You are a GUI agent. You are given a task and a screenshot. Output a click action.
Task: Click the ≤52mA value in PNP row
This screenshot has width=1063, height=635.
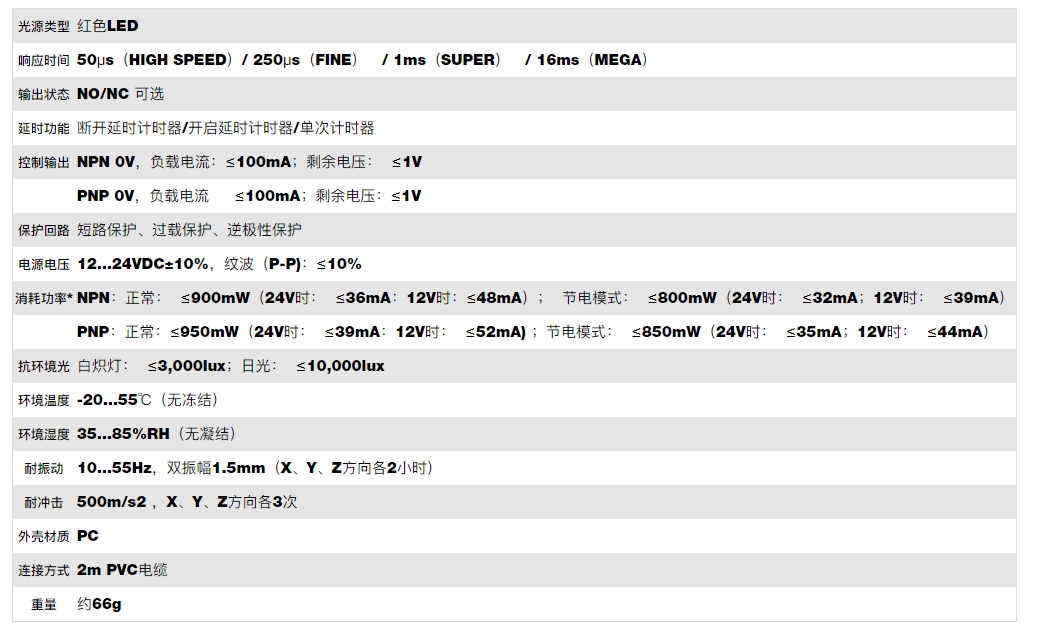tap(494, 331)
